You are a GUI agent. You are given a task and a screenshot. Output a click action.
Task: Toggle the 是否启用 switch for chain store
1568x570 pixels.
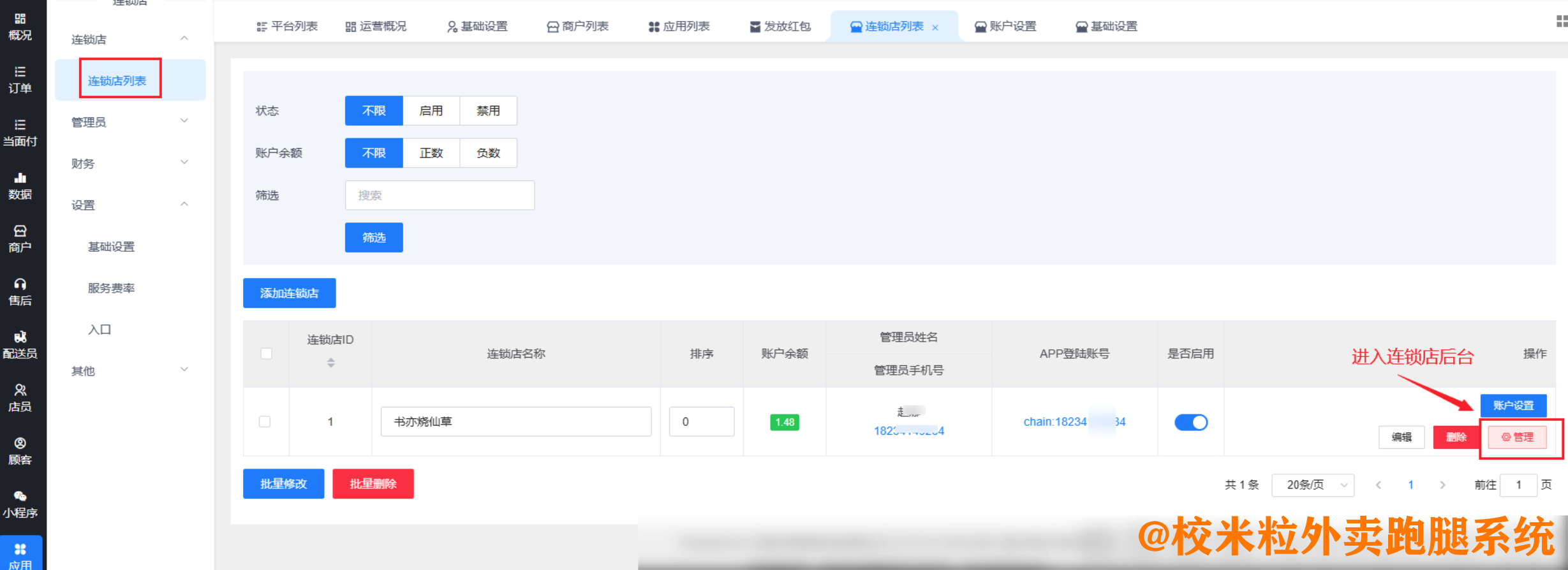[1190, 422]
